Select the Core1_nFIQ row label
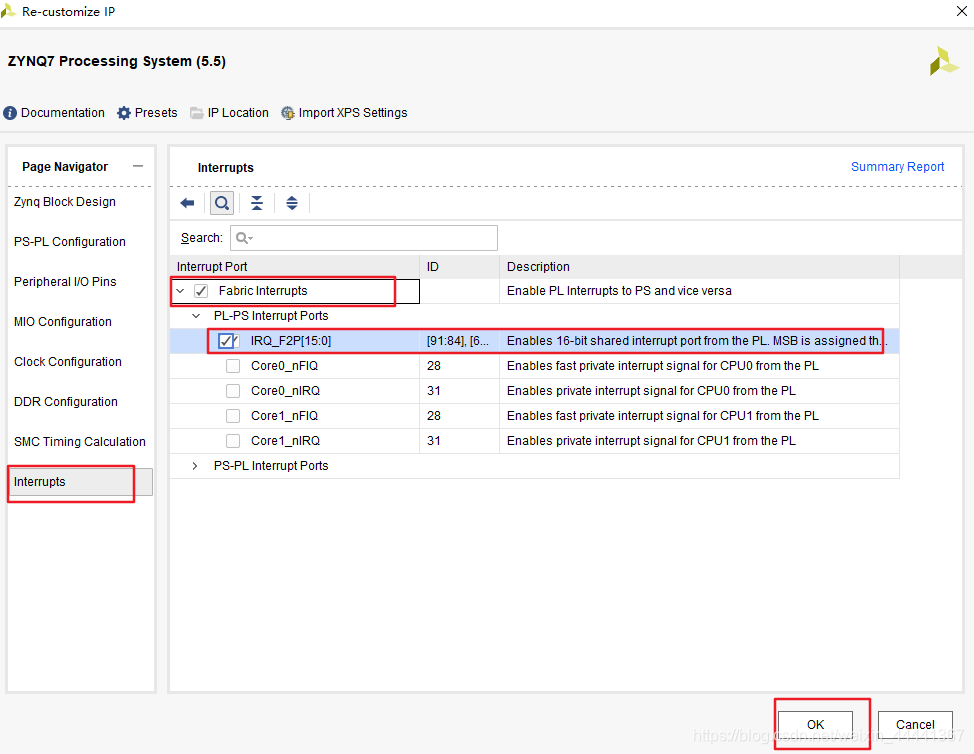 [284, 416]
